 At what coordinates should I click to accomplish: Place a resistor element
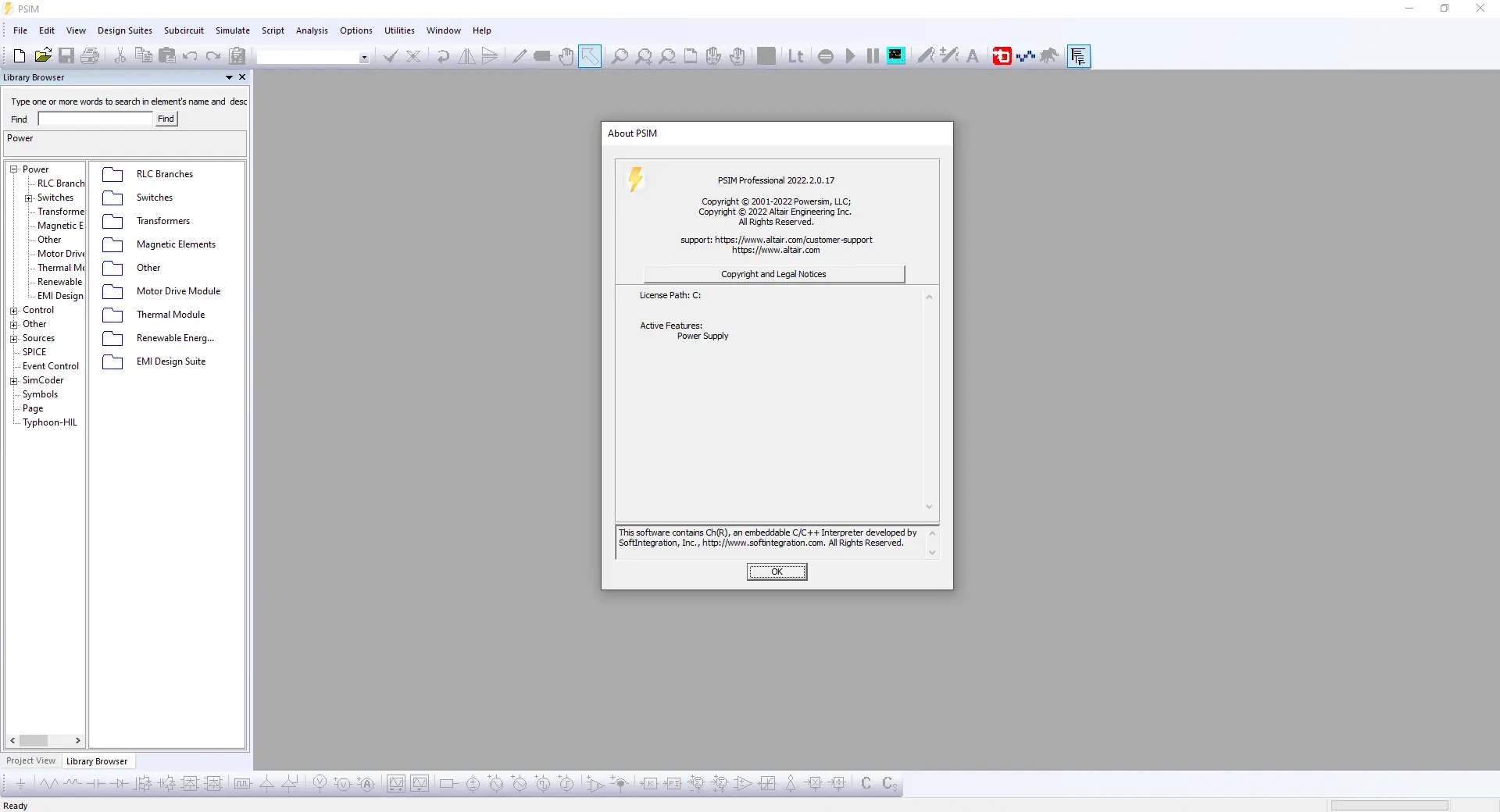(x=48, y=783)
